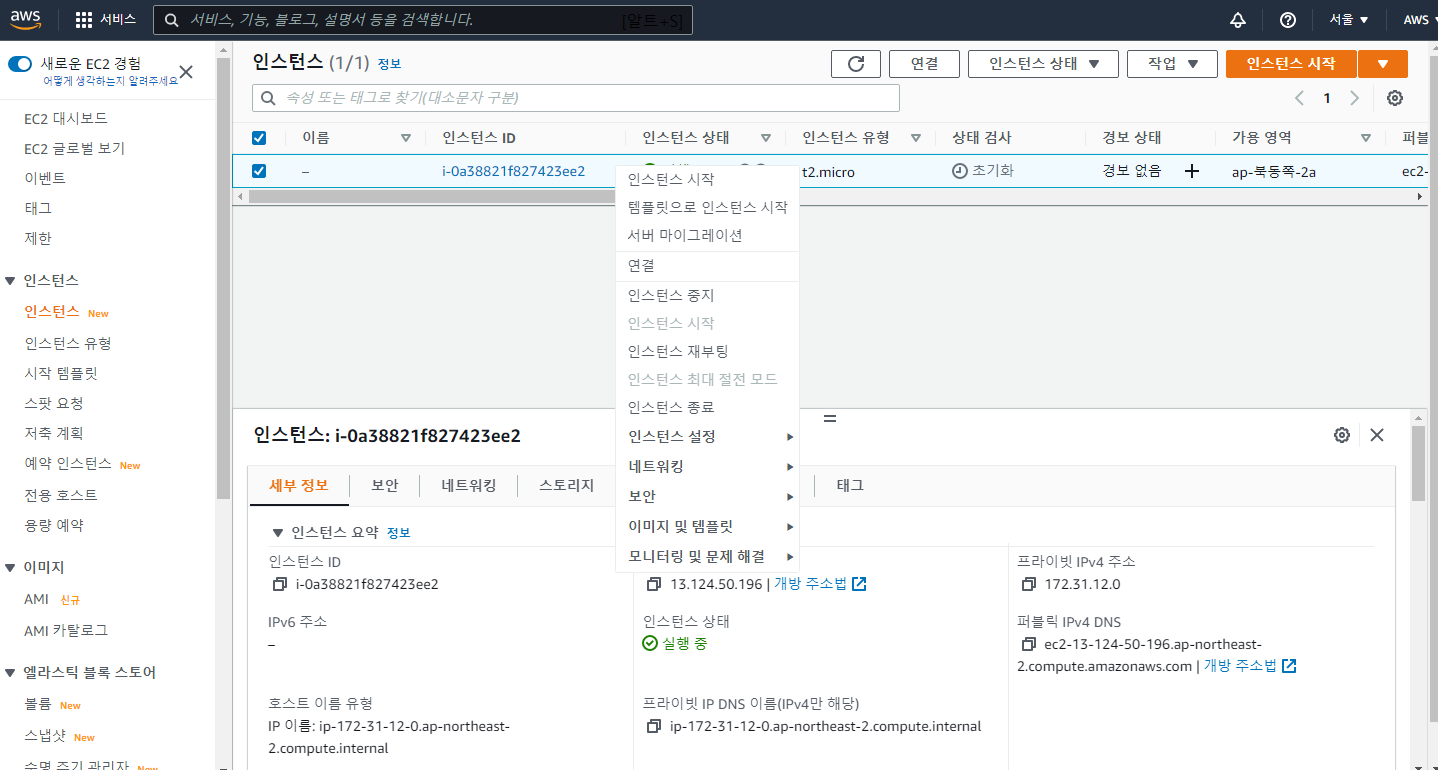The height and width of the screenshot is (770, 1438).
Task: Open 인스턴스 설정 submenu
Action: tap(708, 437)
